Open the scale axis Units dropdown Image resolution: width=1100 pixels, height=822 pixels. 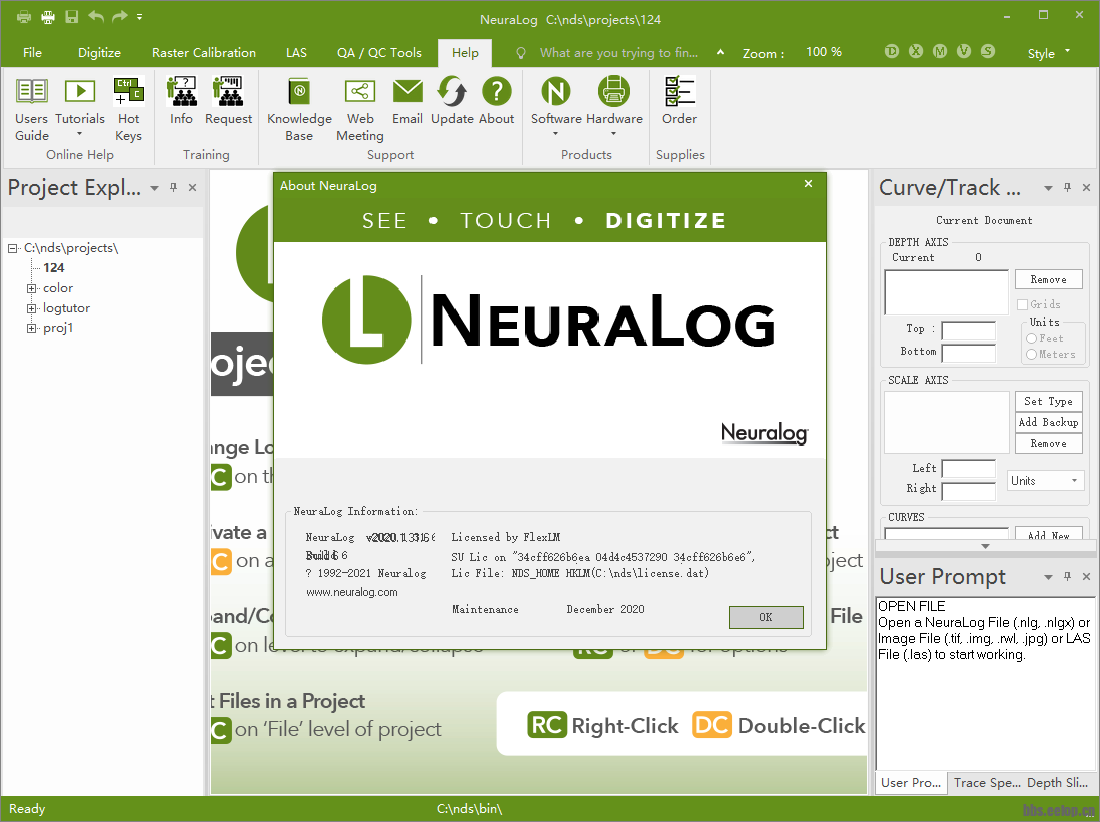click(1045, 481)
